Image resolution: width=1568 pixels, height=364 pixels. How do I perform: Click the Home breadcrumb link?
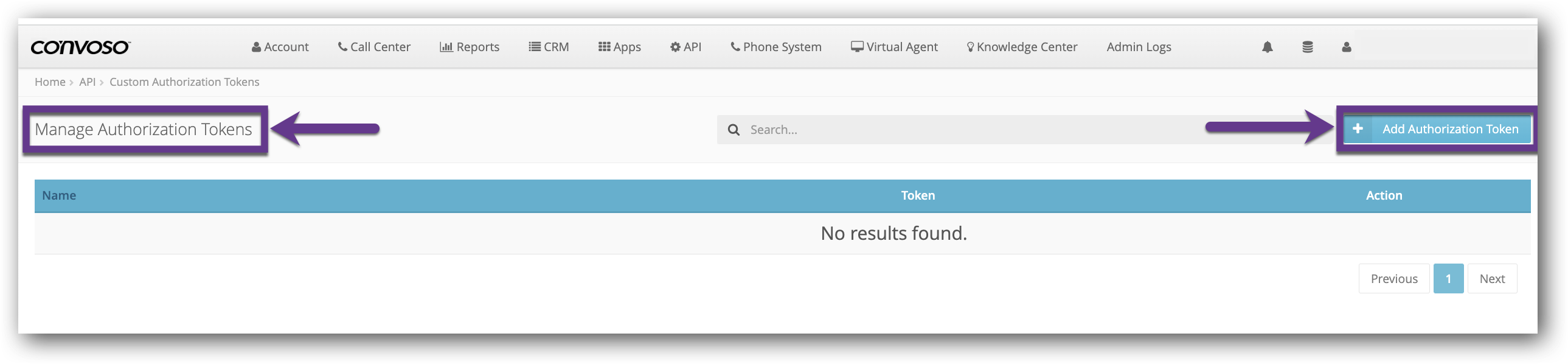click(50, 82)
